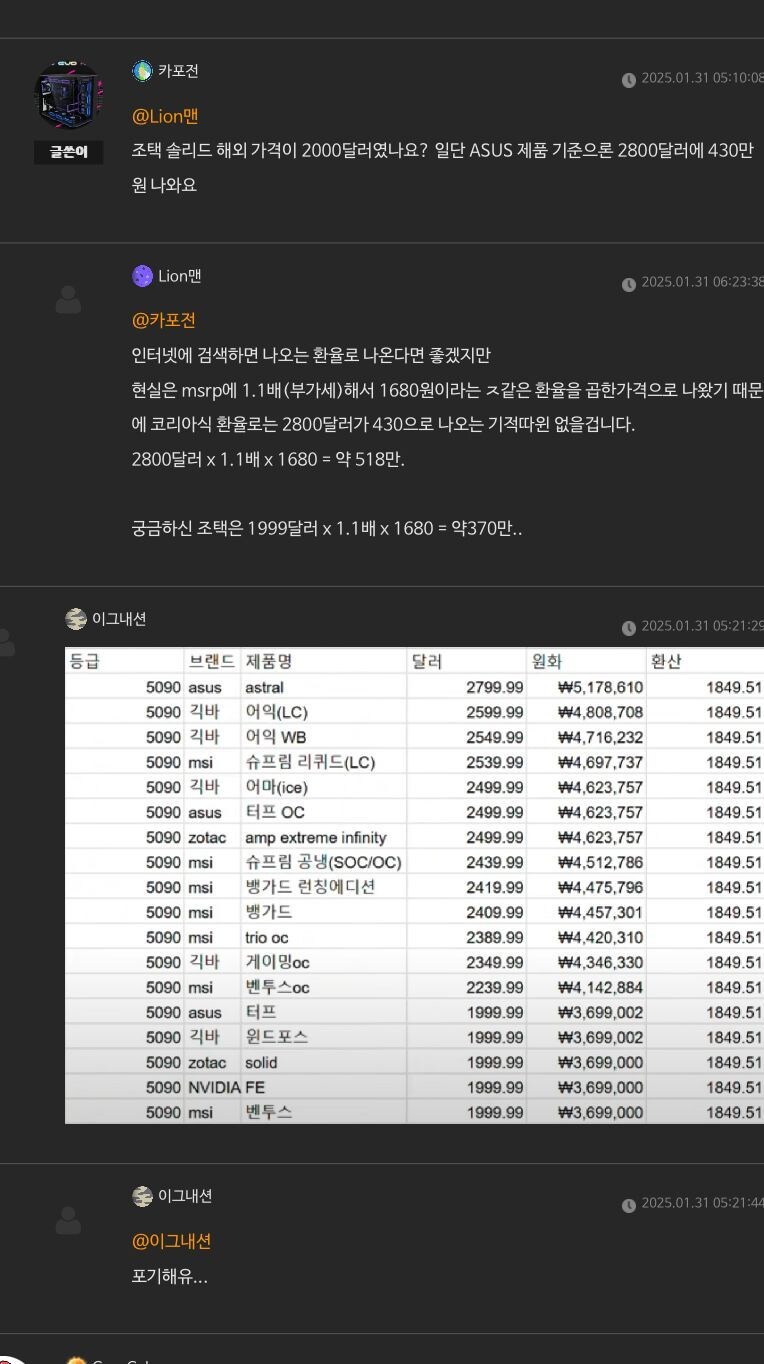Open 카포전's profile nickname in first comment
This screenshot has height=1364, width=764.
[x=178, y=71]
